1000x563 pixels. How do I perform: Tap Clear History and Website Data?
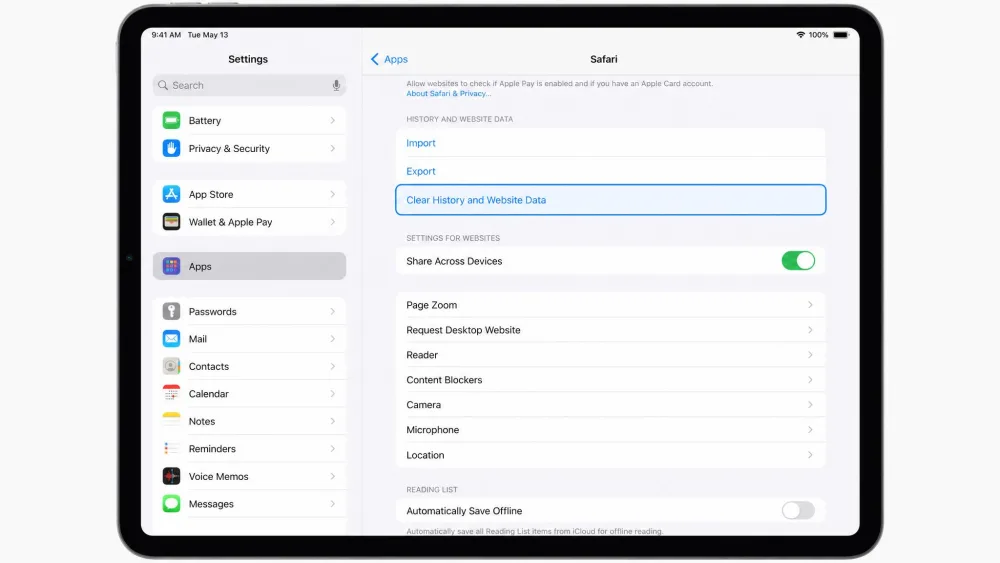(x=610, y=200)
